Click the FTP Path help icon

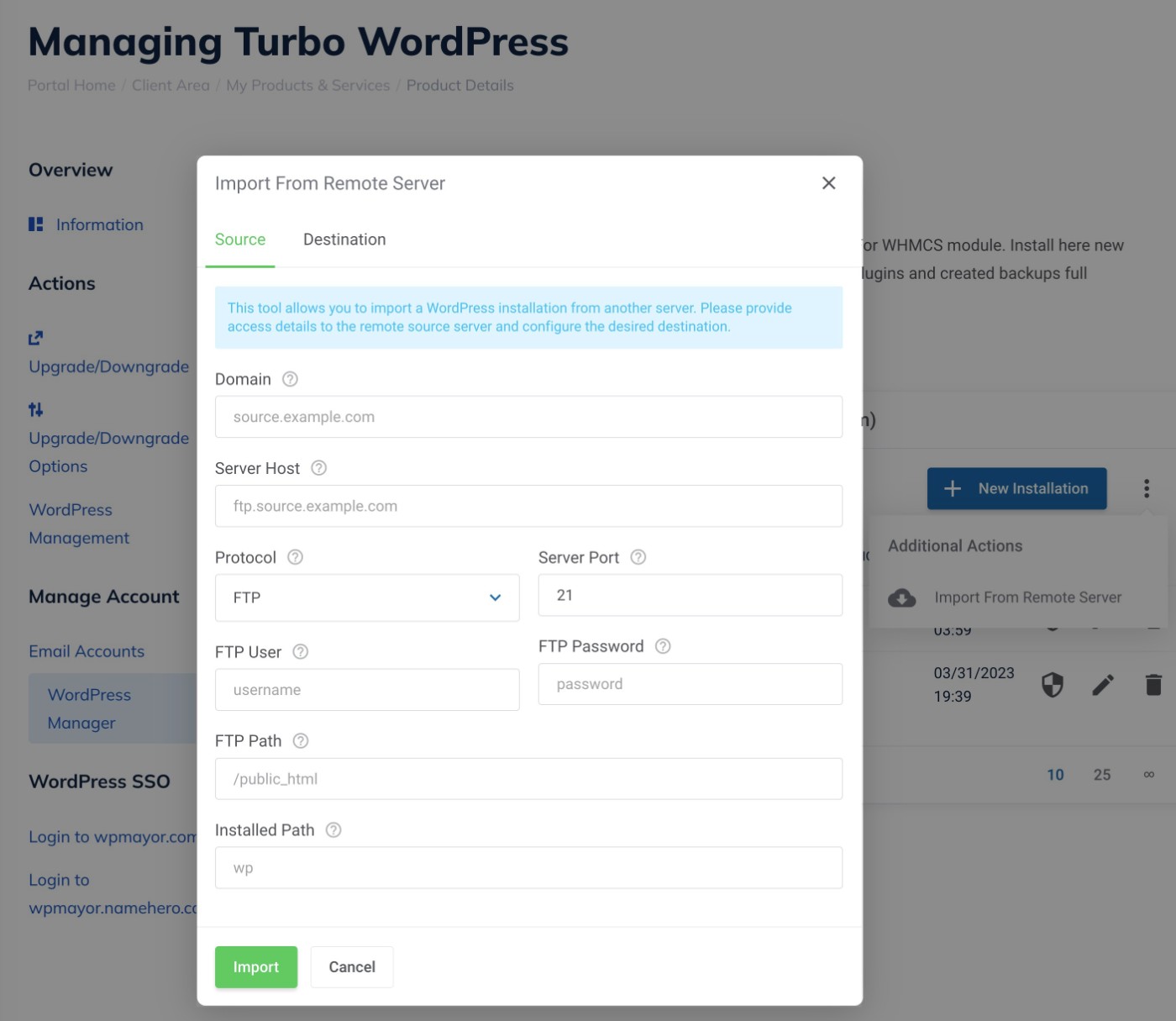(x=301, y=741)
